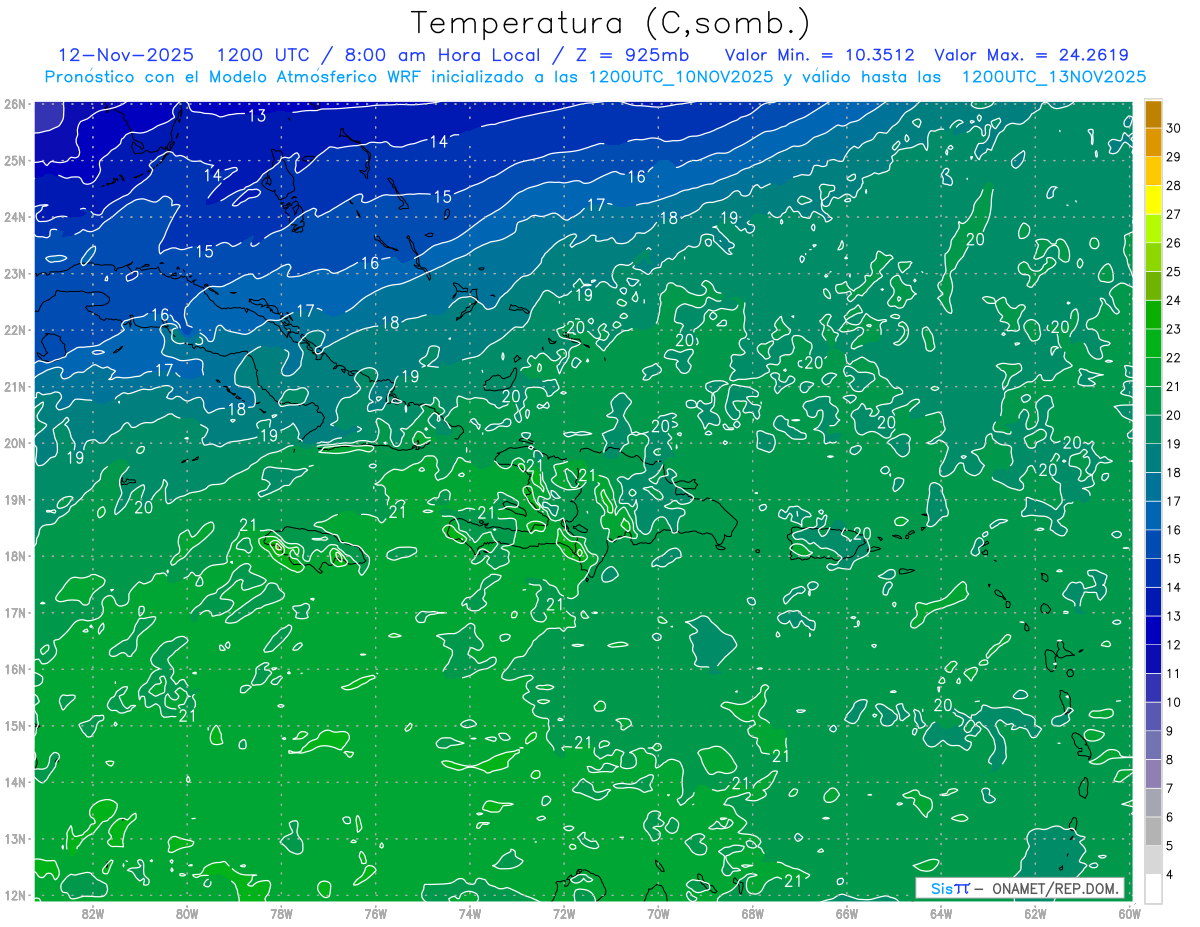Screen dimensions: 1200x927
Task: Click legend value '24'
Action: point(1173,300)
